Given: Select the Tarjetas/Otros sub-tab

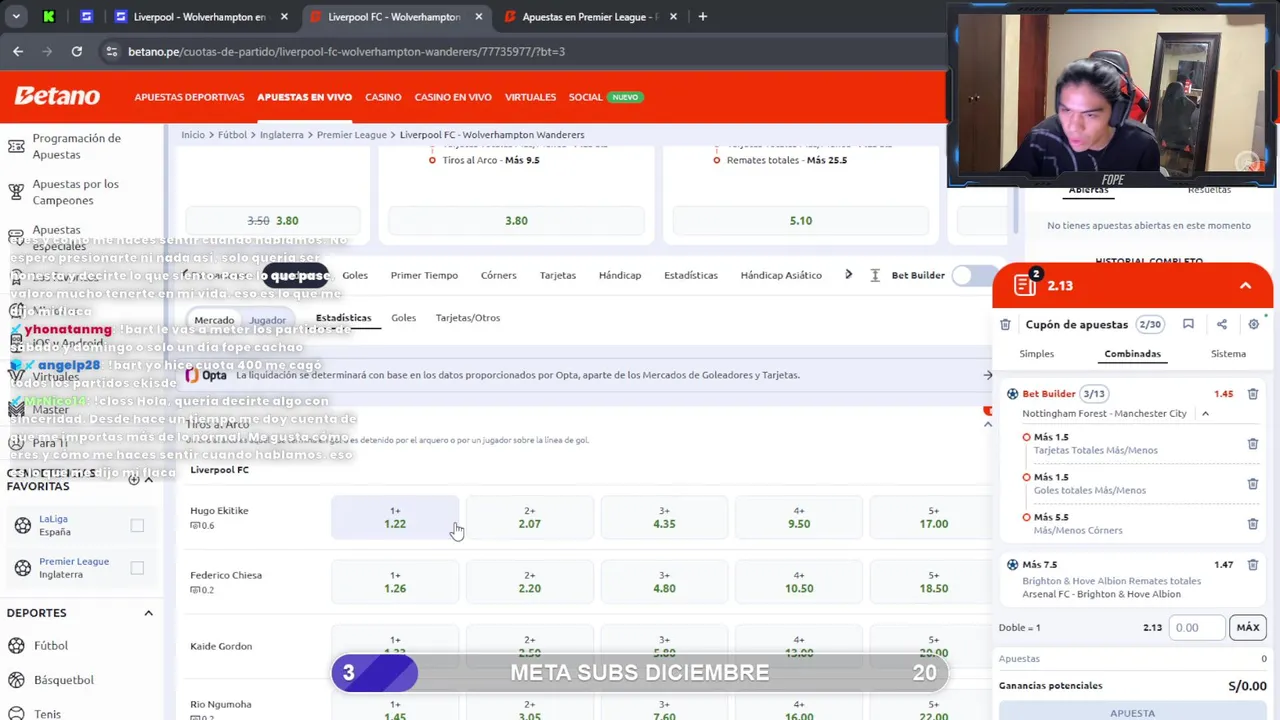Looking at the screenshot, I should (x=467, y=318).
